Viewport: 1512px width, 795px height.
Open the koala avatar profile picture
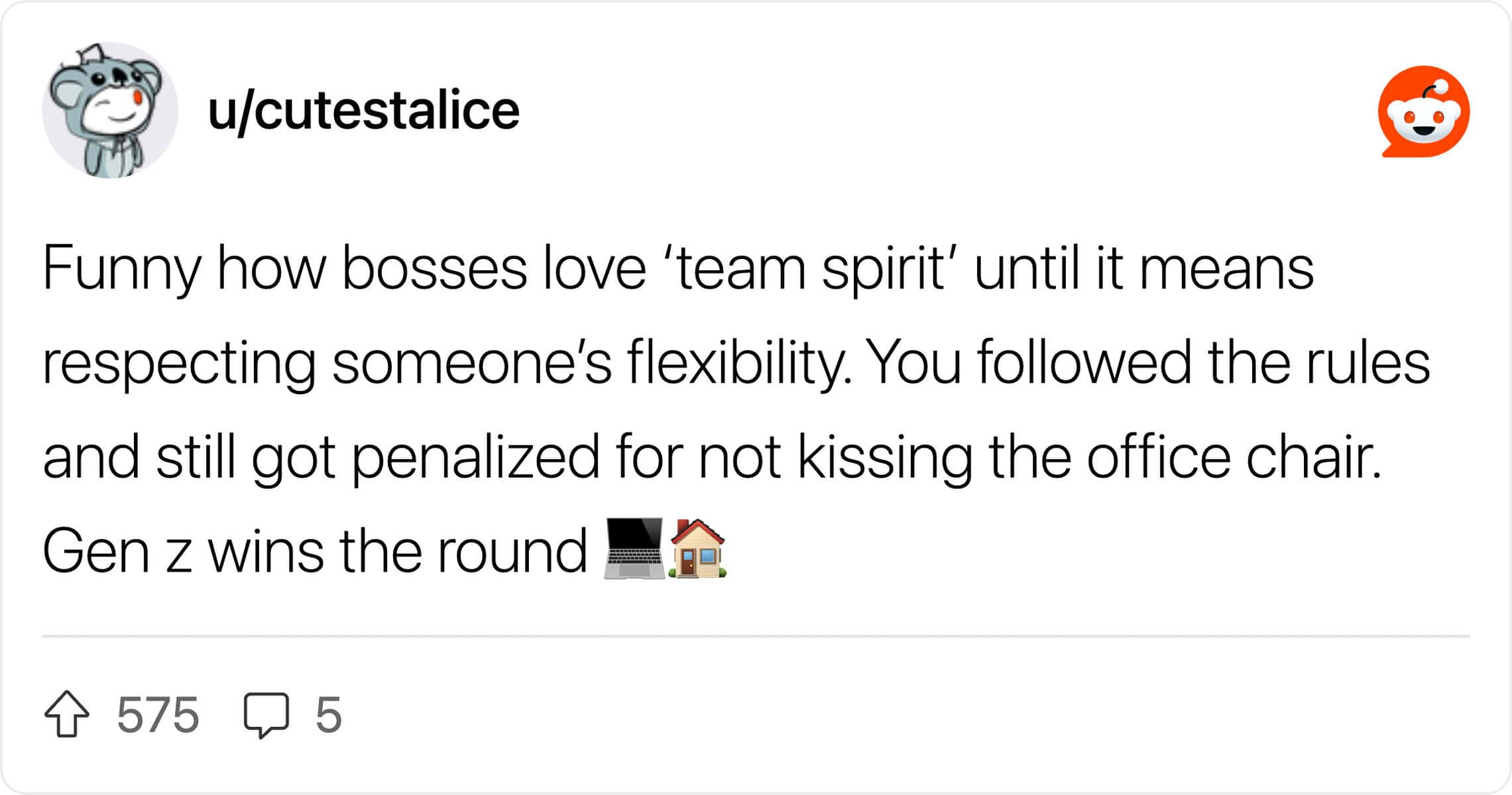click(110, 110)
